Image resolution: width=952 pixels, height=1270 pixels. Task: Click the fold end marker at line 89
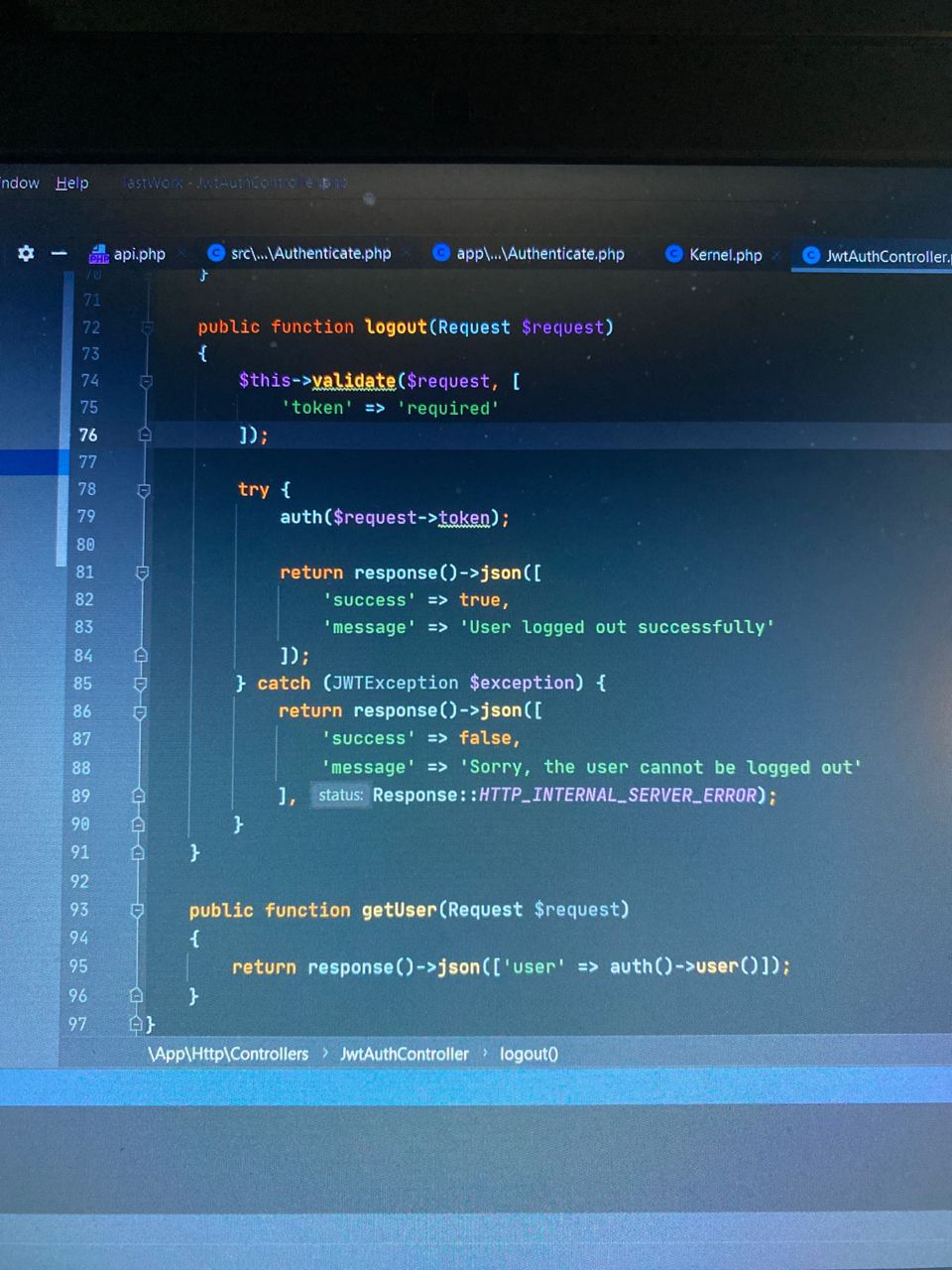[139, 796]
